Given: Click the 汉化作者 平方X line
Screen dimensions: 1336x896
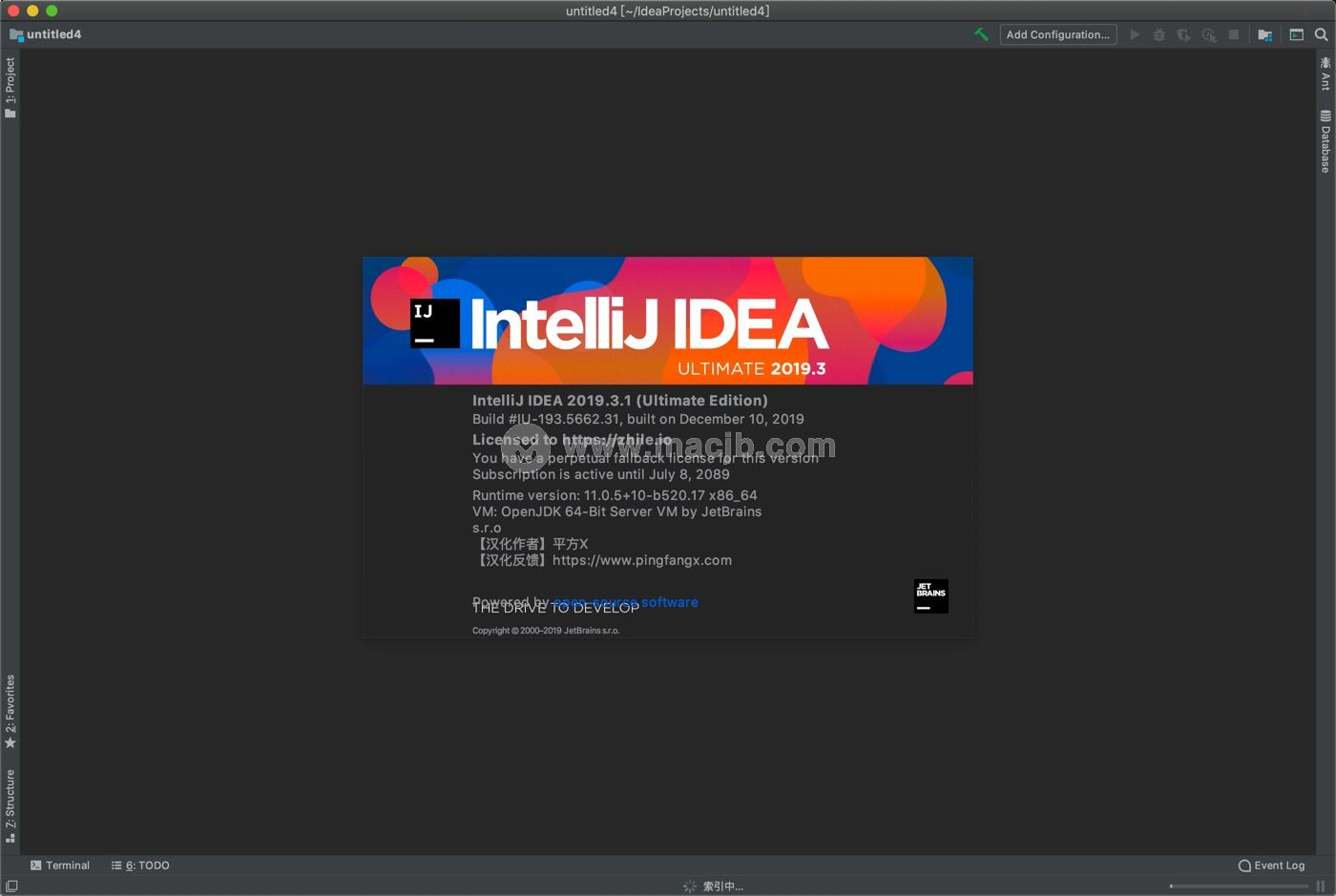Looking at the screenshot, I should coord(531,544).
